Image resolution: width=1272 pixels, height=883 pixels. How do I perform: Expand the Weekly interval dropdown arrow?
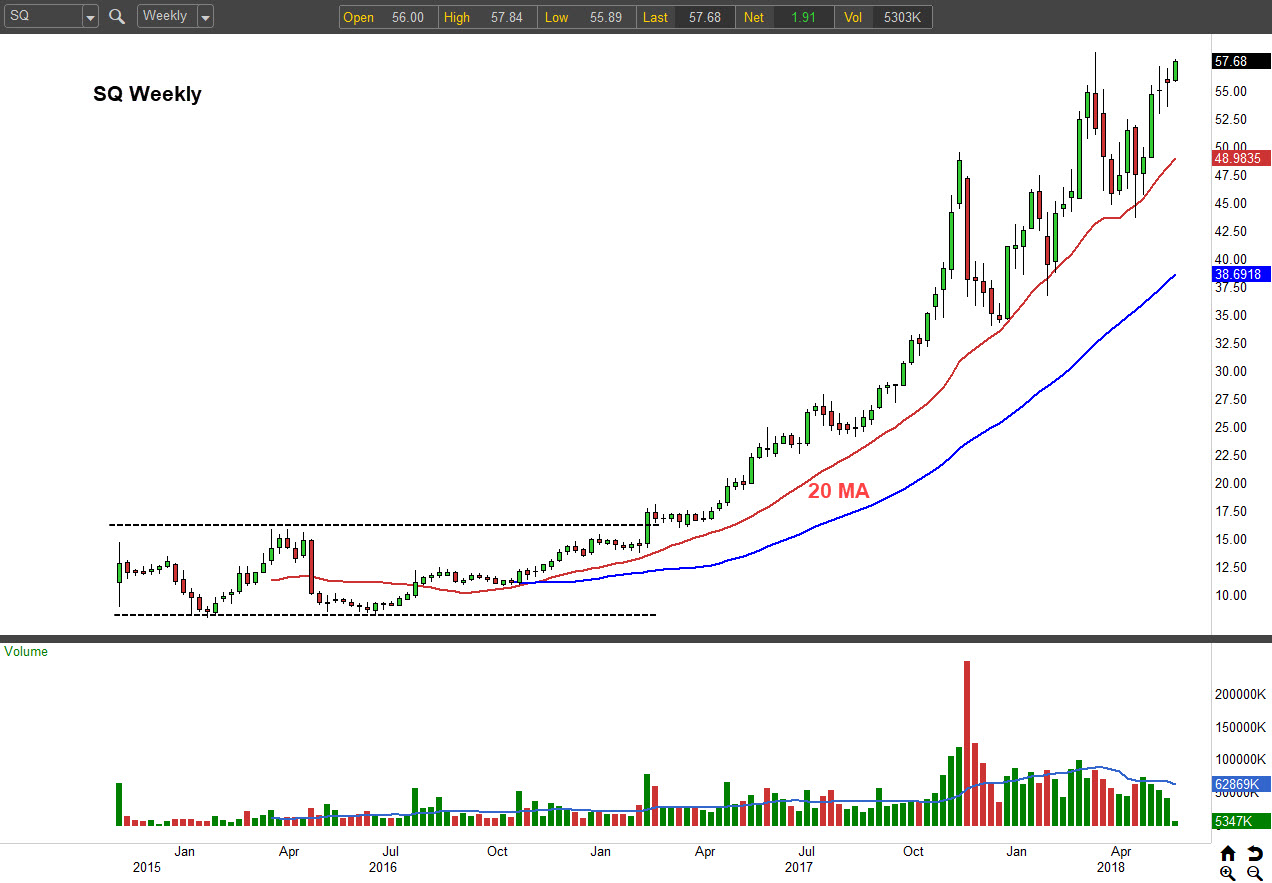coord(205,17)
